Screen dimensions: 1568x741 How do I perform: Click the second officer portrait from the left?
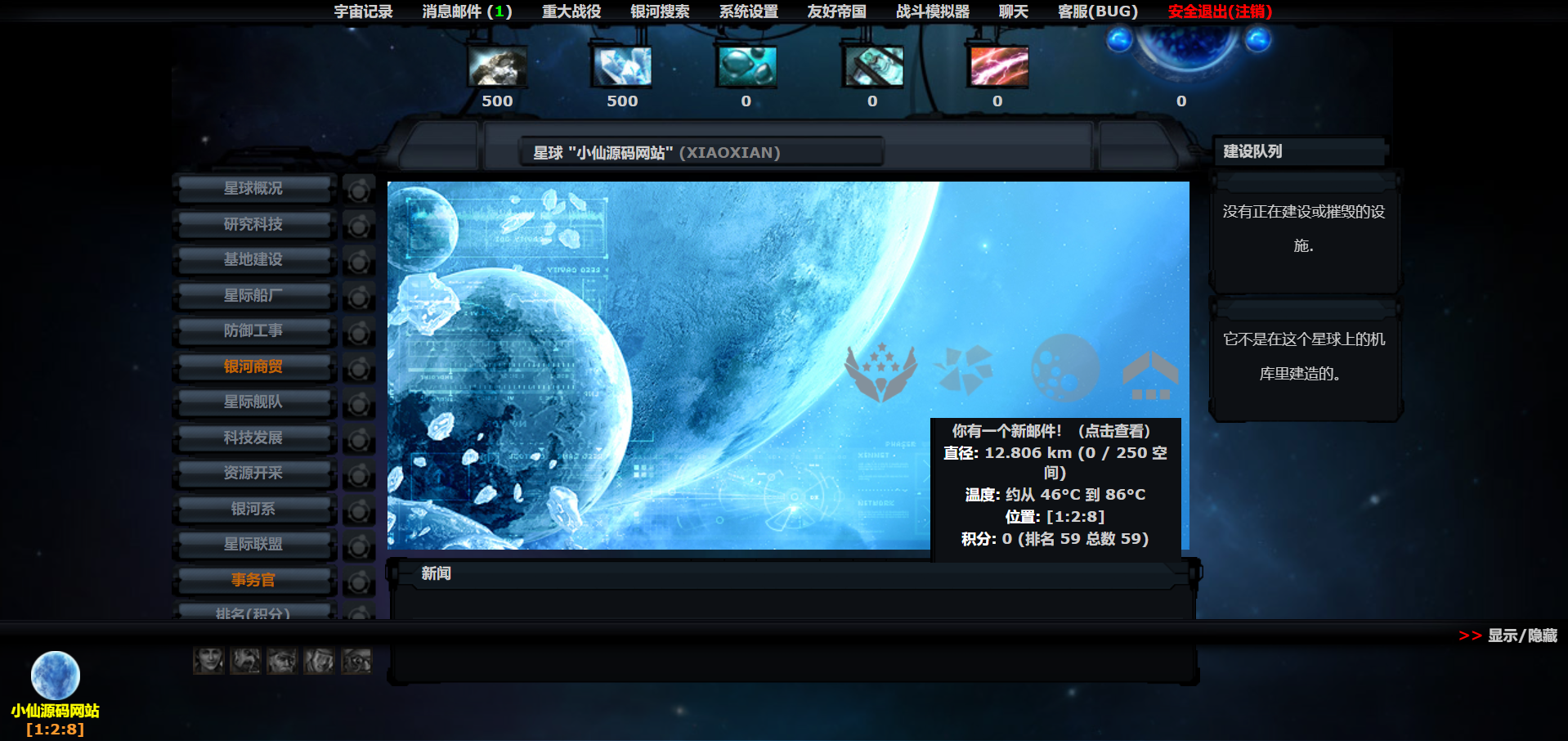click(245, 660)
